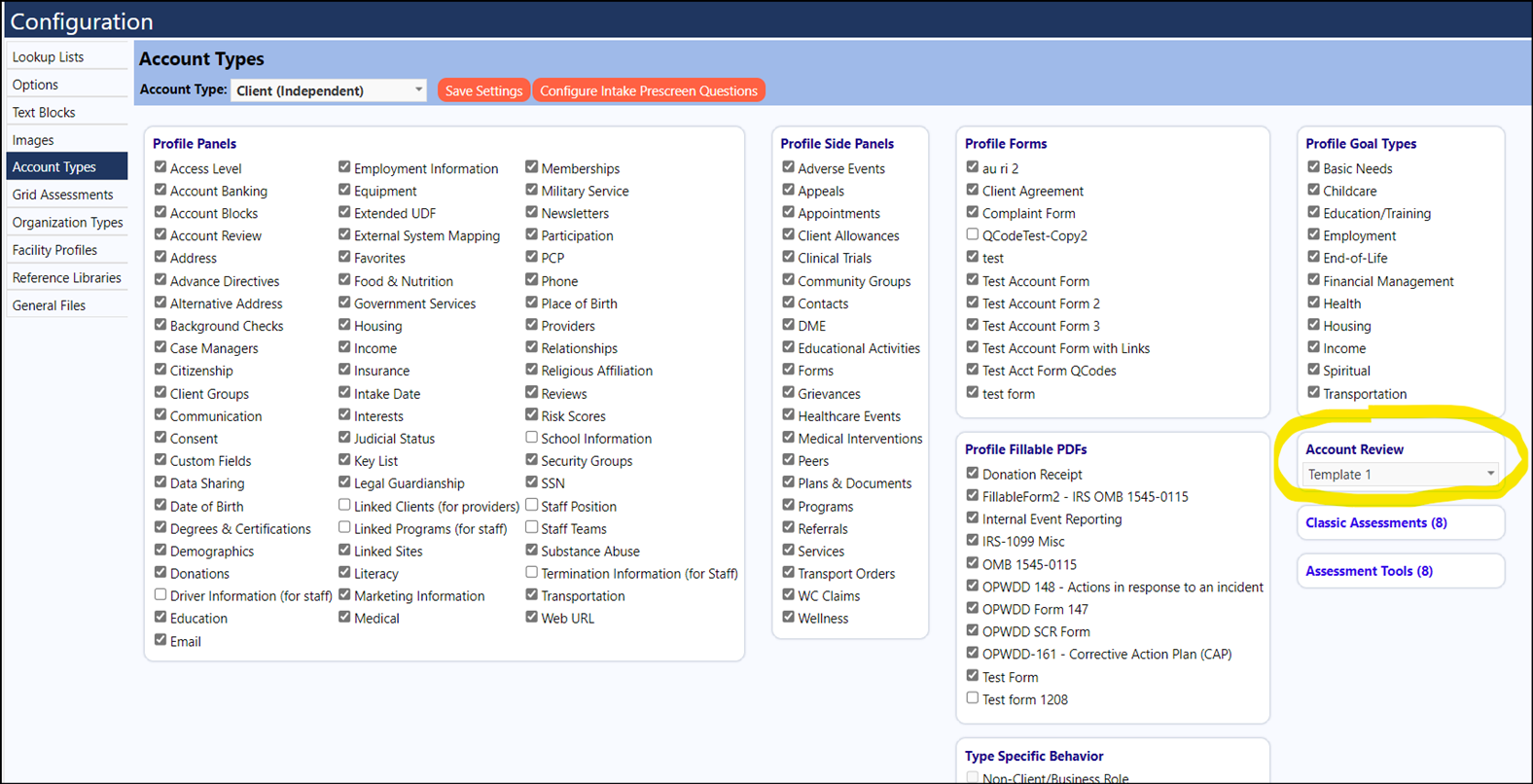Check Linked Clients (for providers)

coord(344,505)
